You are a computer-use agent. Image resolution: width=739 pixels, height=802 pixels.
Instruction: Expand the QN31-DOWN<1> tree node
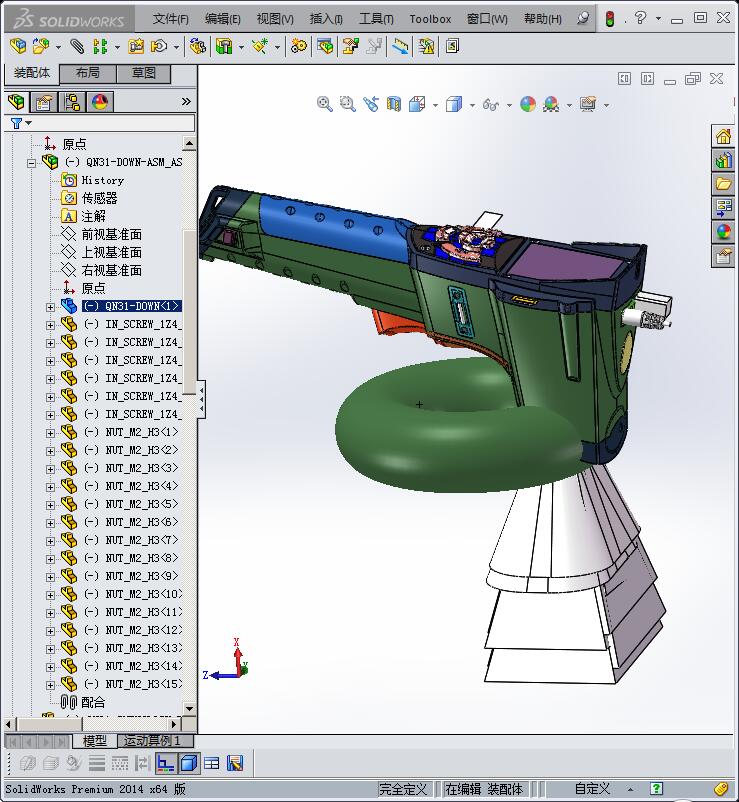(50, 307)
